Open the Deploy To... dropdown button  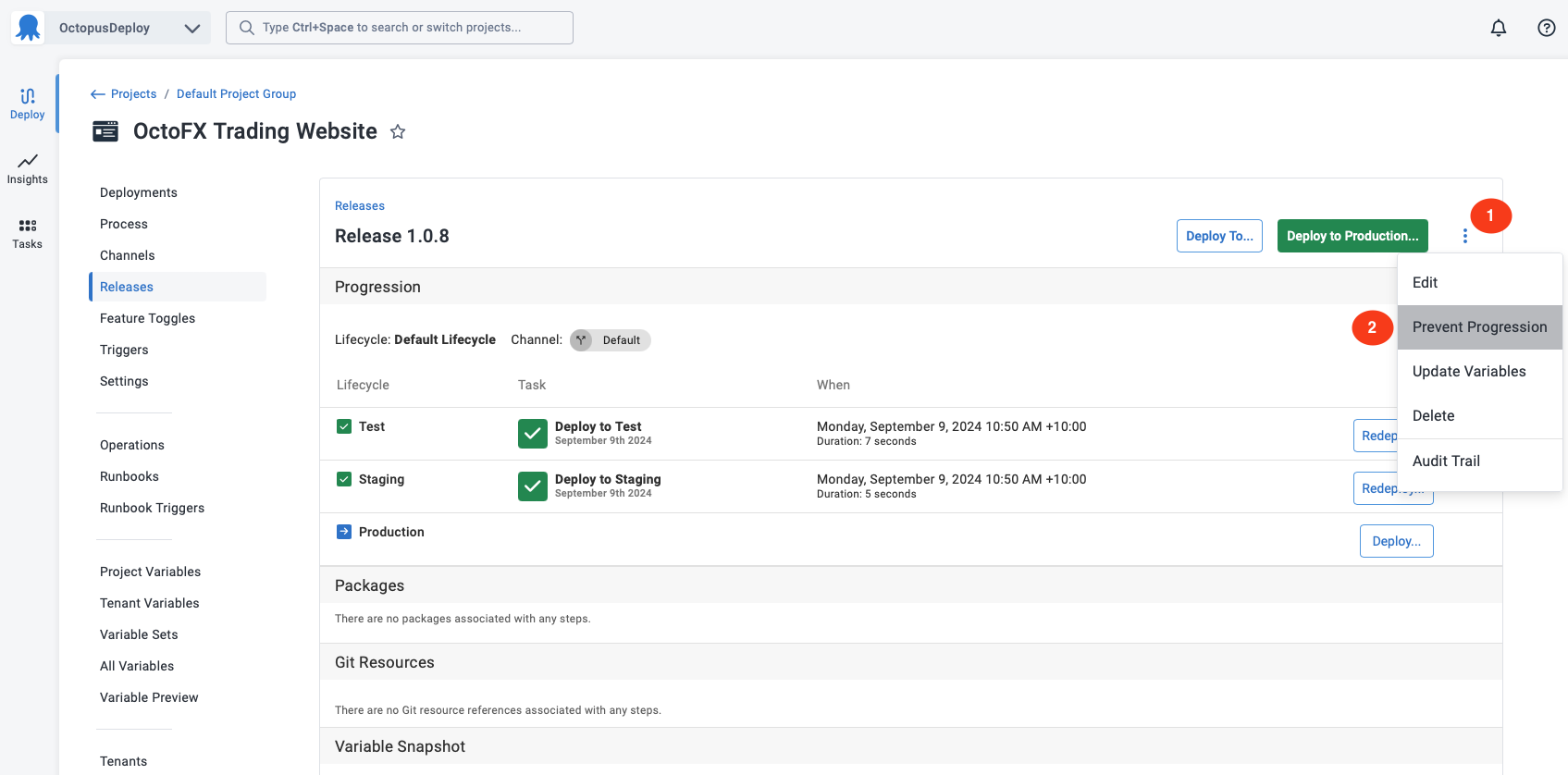[x=1219, y=236]
